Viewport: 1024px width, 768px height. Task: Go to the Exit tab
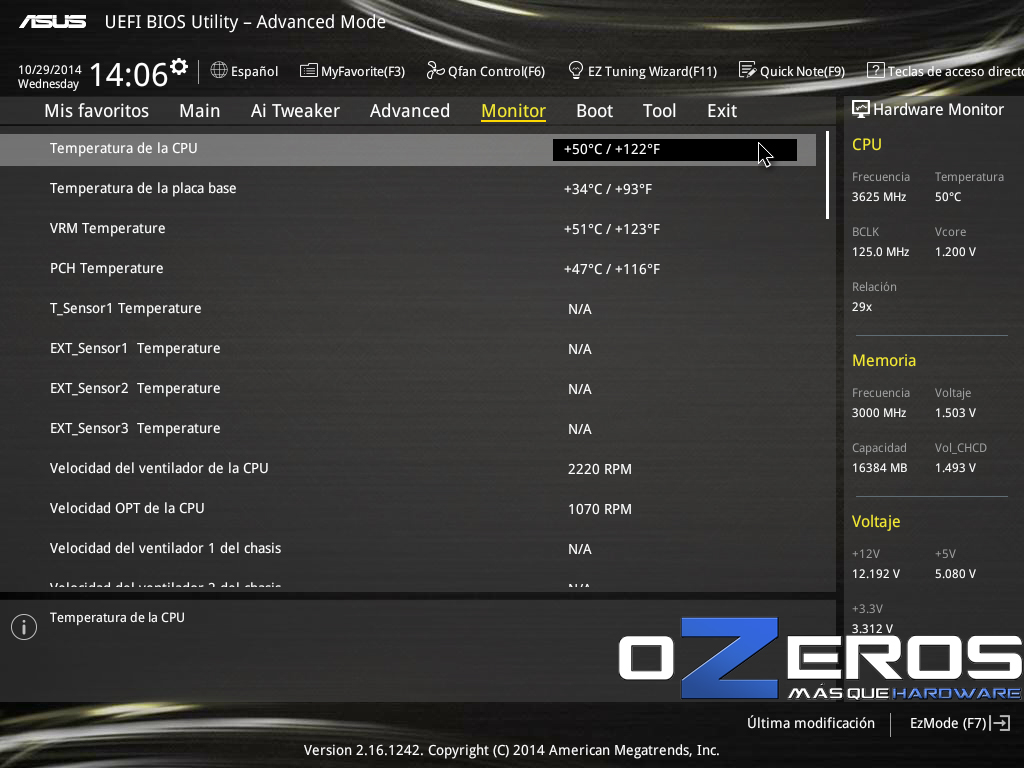(x=722, y=111)
